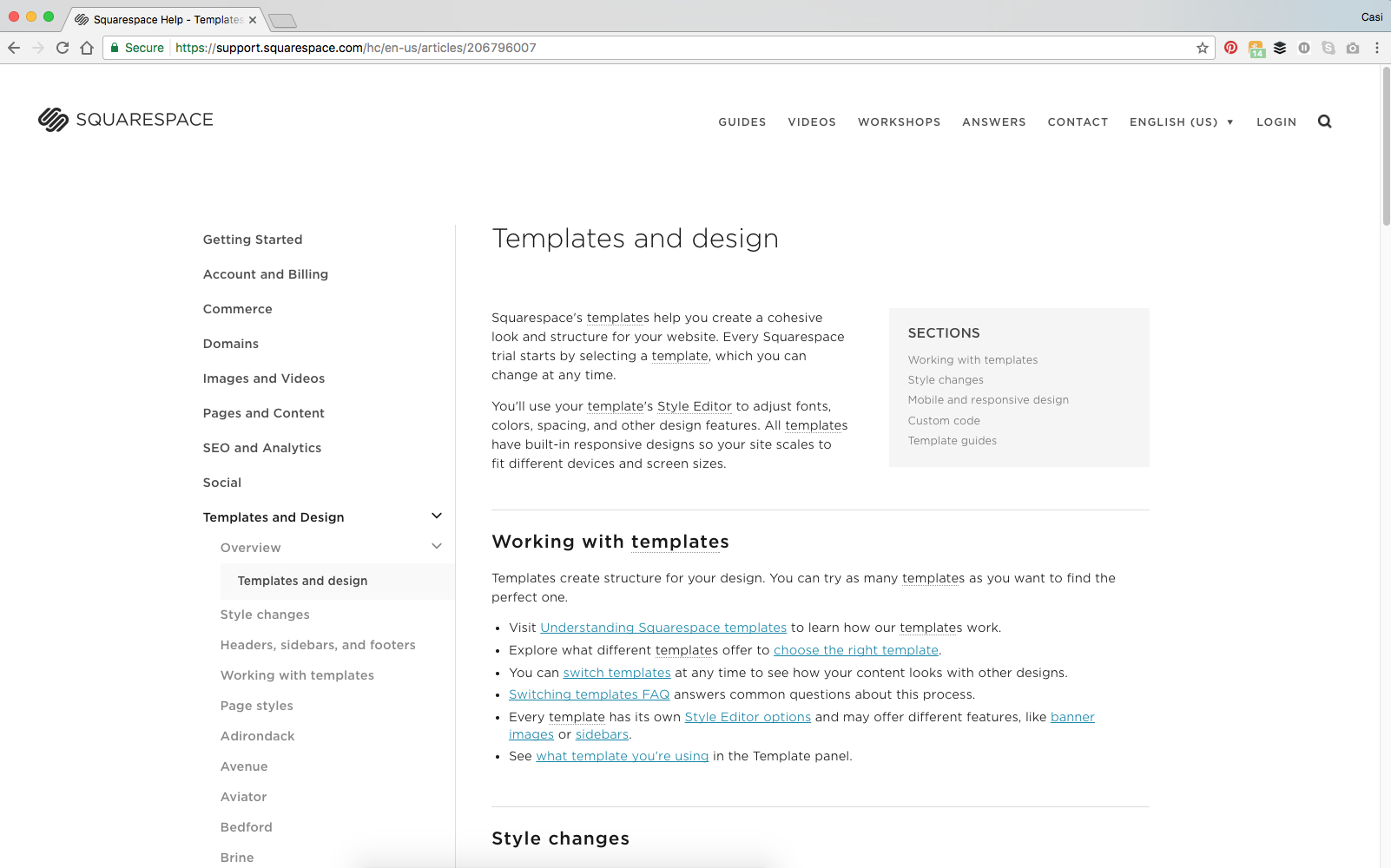Open the Adirondack template guide
This screenshot has width=1391, height=868.
pyautogui.click(x=258, y=736)
